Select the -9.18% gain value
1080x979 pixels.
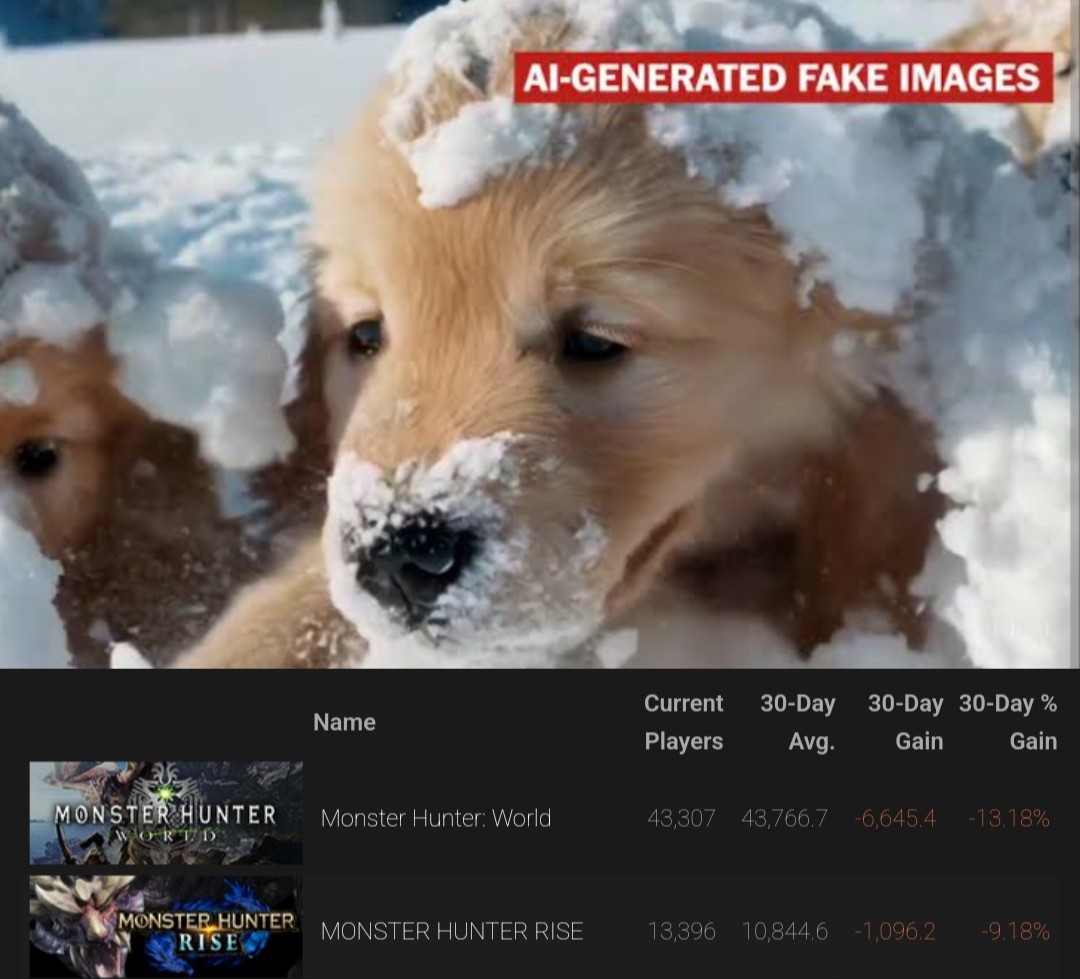click(x=1015, y=931)
